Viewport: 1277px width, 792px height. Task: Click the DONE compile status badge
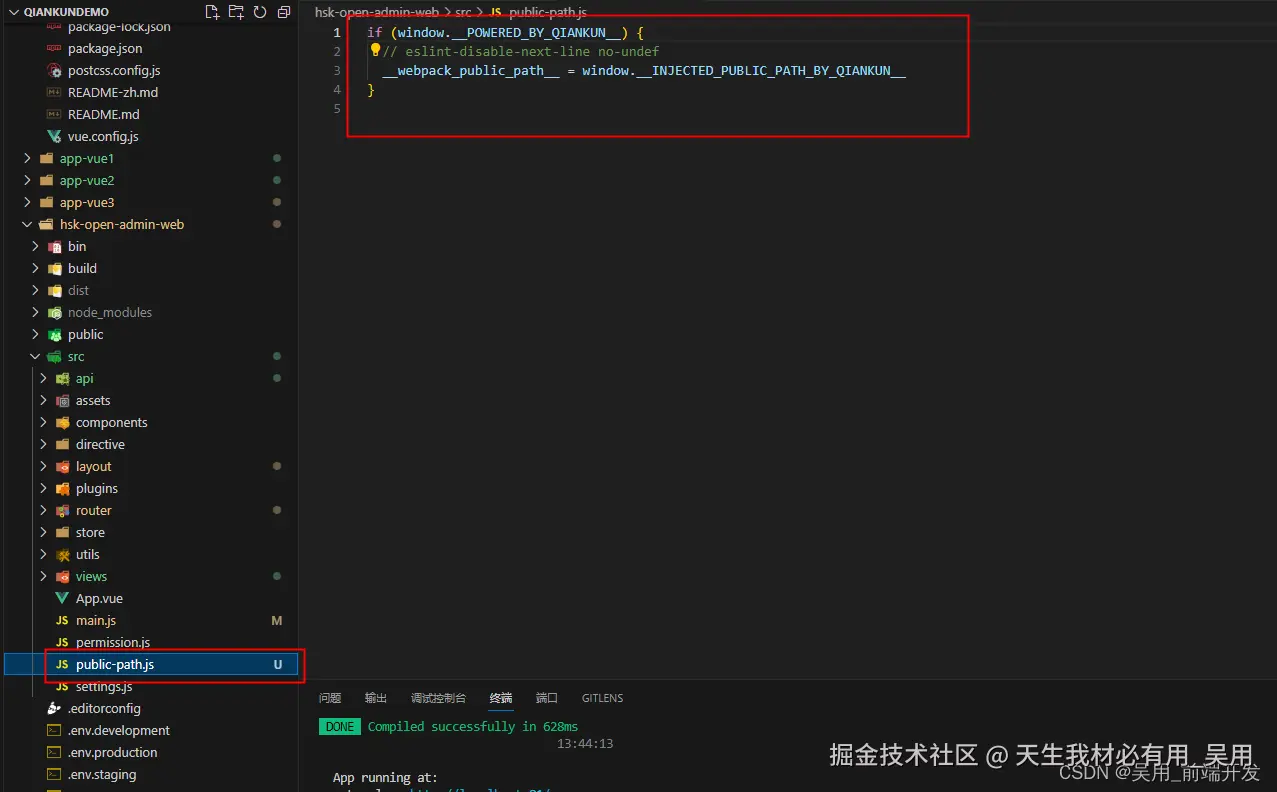[339, 726]
